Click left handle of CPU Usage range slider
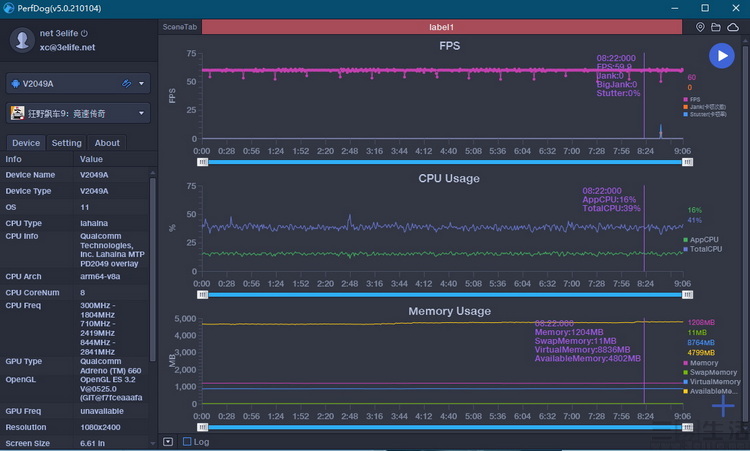Screen dimensions: 750x451 click(202, 295)
